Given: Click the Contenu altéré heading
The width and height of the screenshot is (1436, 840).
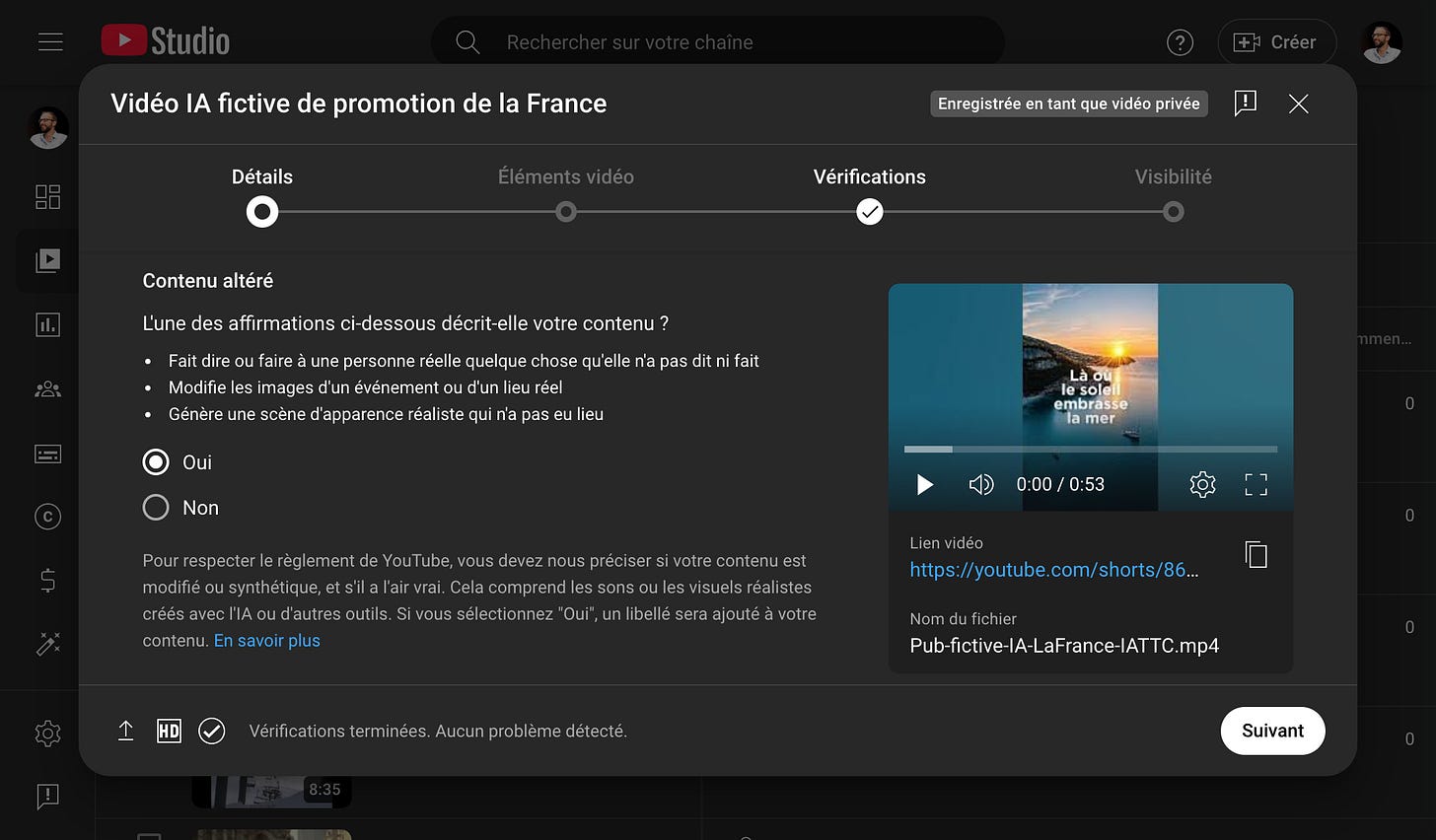Looking at the screenshot, I should (208, 281).
